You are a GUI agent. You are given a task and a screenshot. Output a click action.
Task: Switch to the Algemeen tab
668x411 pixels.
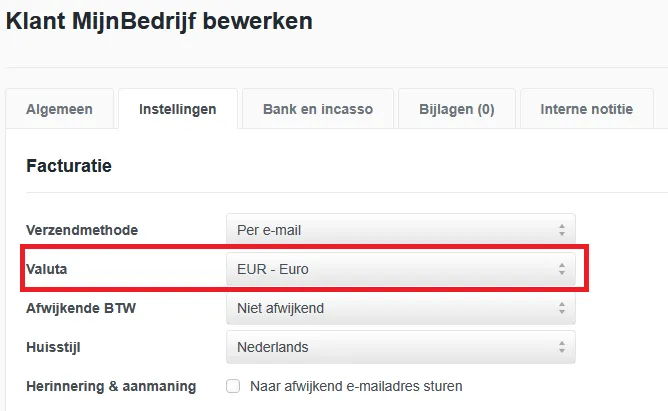(x=59, y=109)
